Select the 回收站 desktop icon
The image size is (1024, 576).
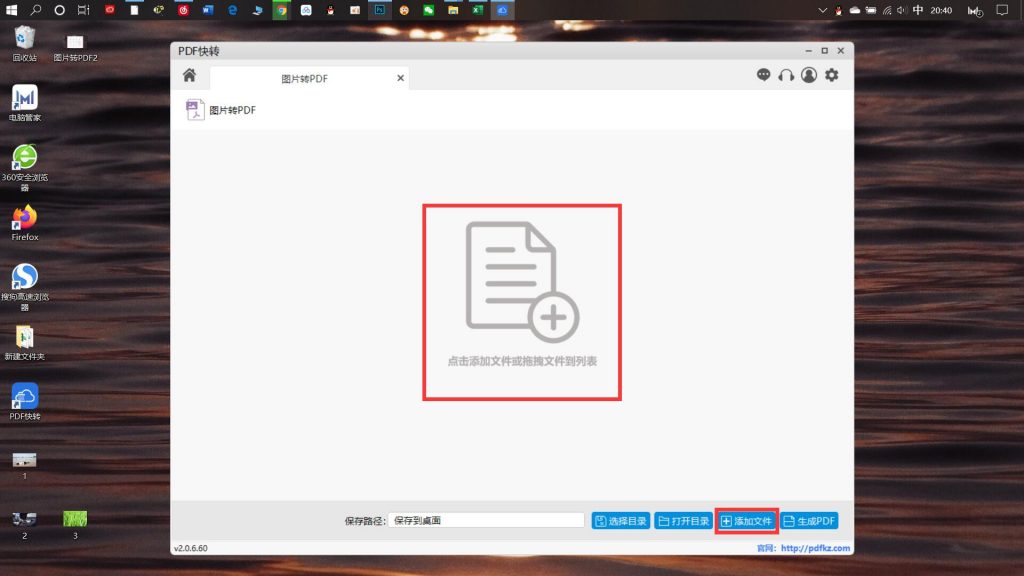coord(24,43)
